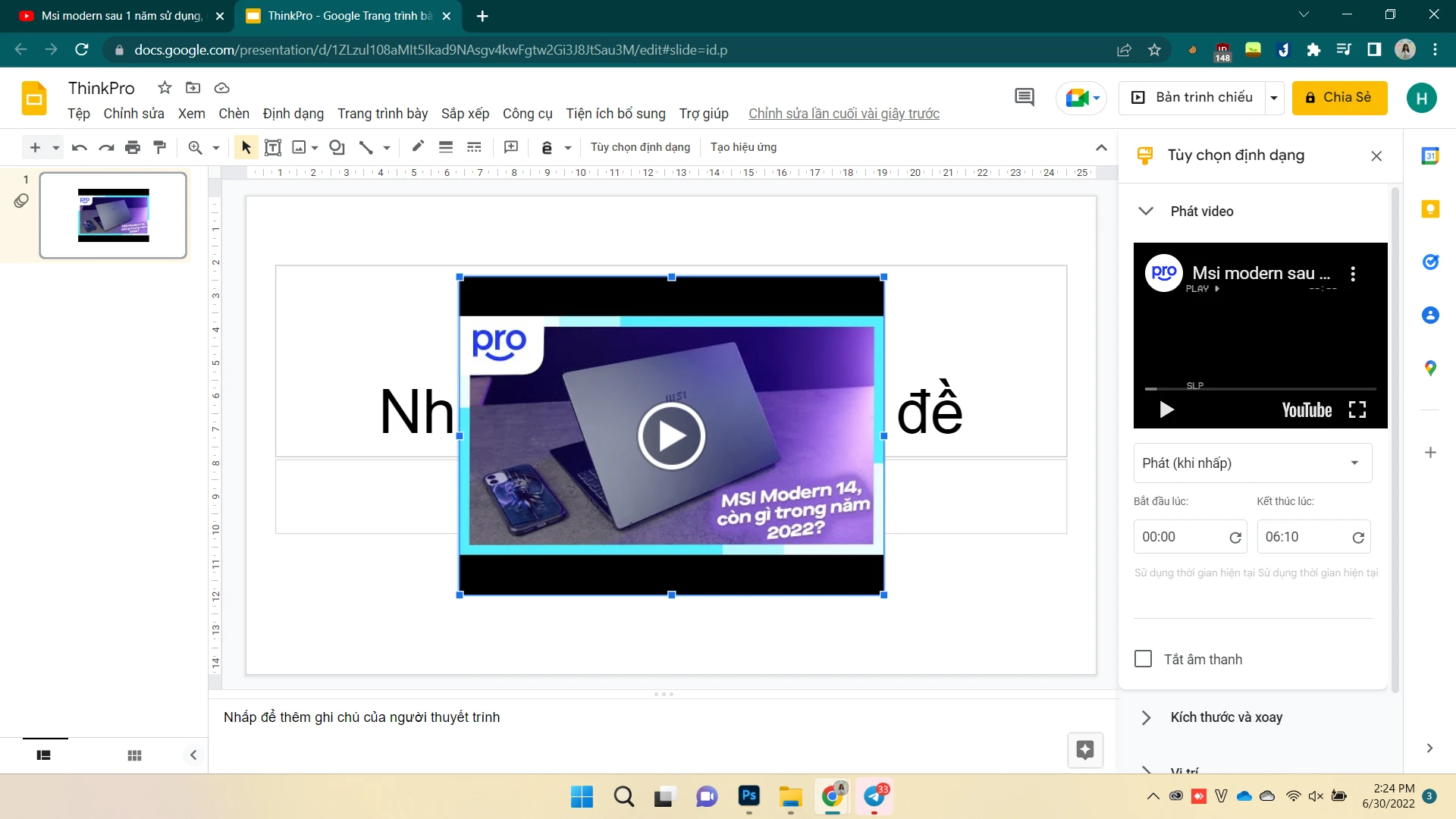
Task: Get add-ons with plus icon
Action: (1430, 453)
